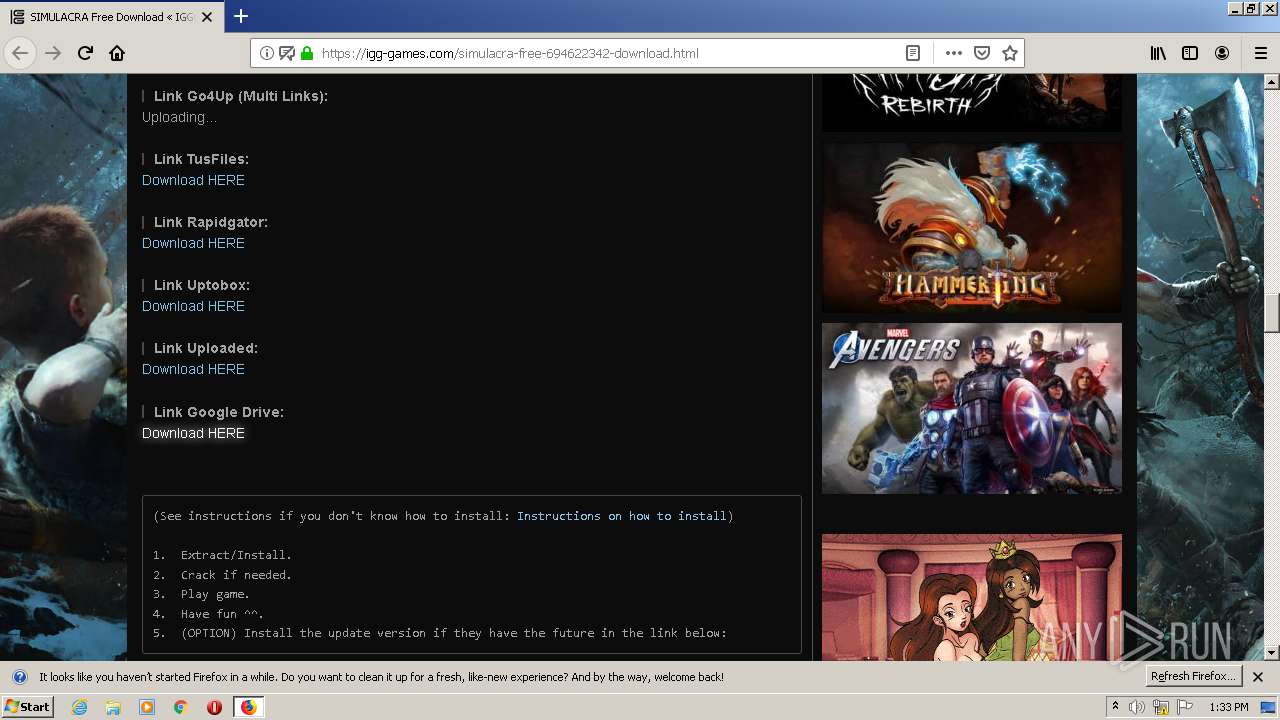Open the Firefox hamburger menu
The height and width of the screenshot is (720, 1280).
coord(1260,53)
